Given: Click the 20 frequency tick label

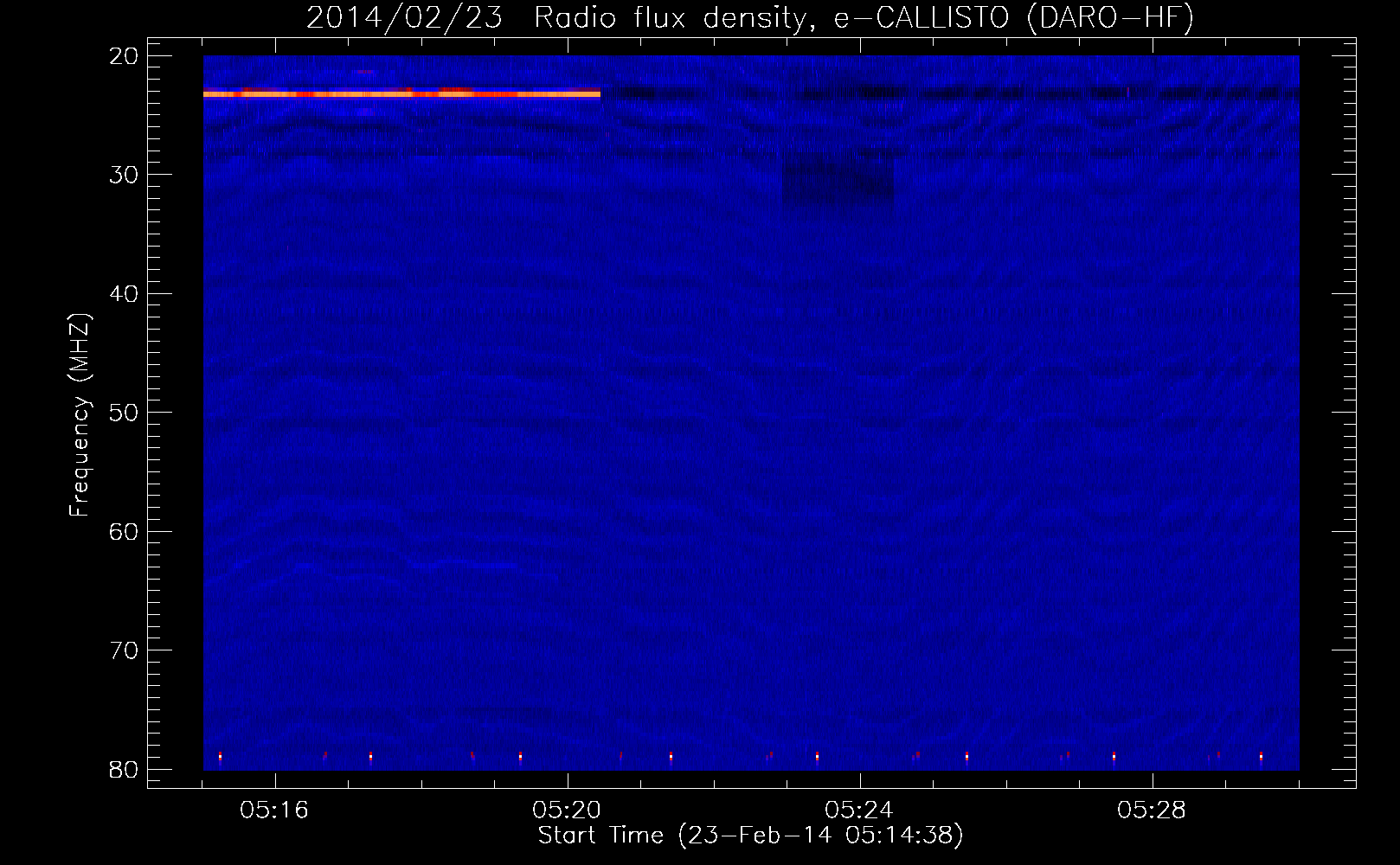Looking at the screenshot, I should coord(124,55).
